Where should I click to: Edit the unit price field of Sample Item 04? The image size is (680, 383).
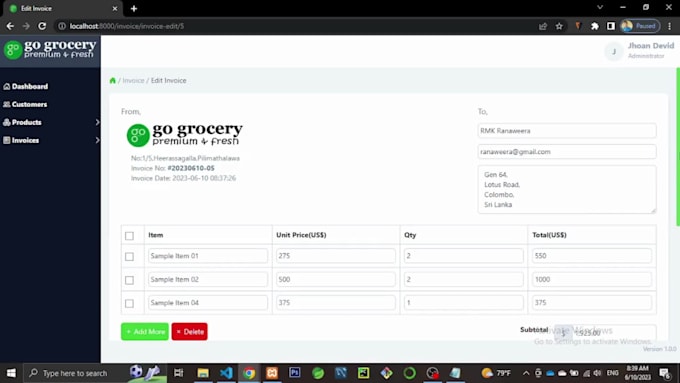[x=336, y=303]
